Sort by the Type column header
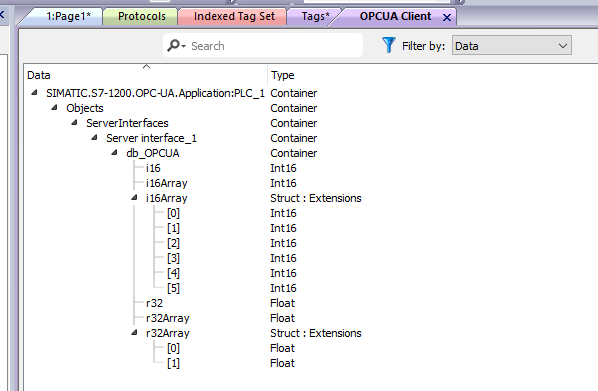 click(x=283, y=75)
